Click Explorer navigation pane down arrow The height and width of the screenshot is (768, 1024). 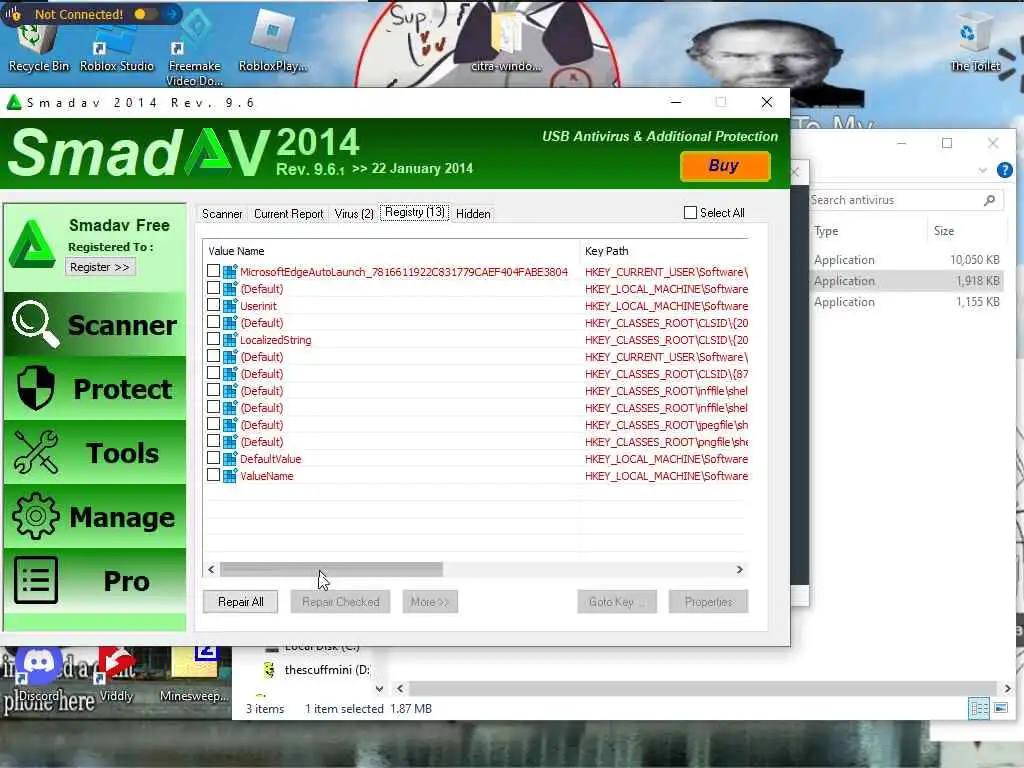[379, 688]
